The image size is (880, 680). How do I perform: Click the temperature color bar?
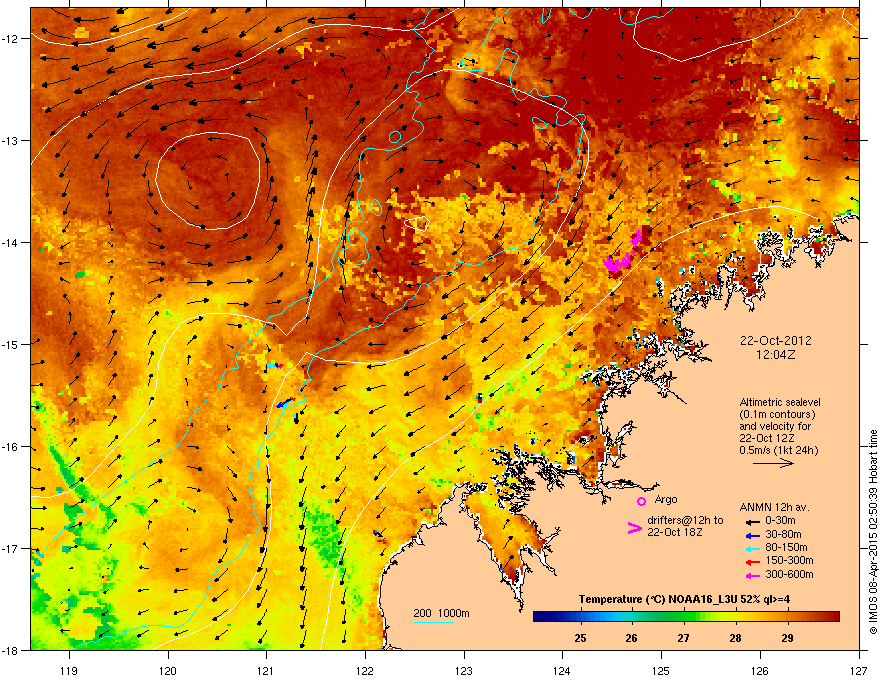pyautogui.click(x=686, y=616)
